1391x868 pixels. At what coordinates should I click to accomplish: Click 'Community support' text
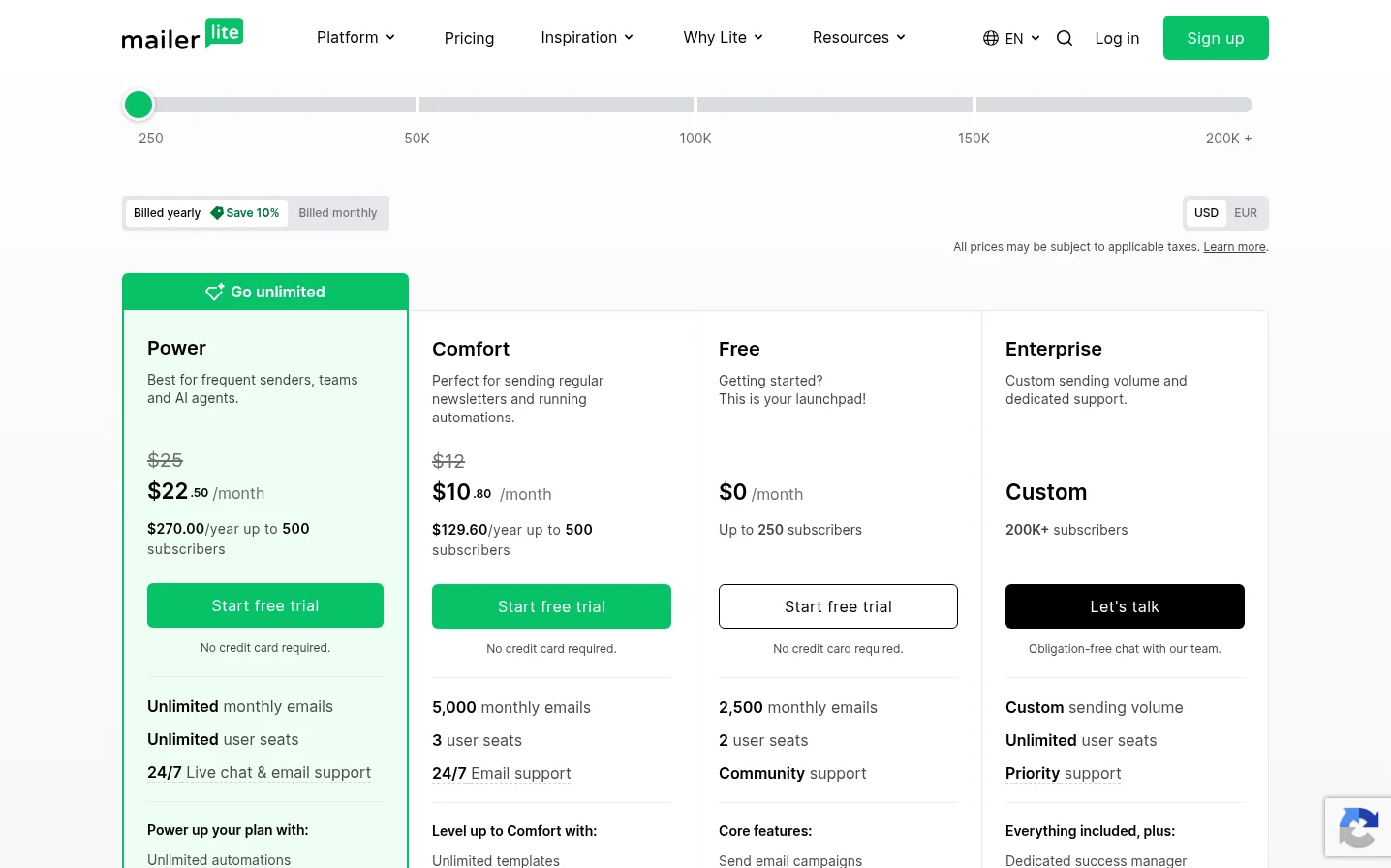pos(792,773)
